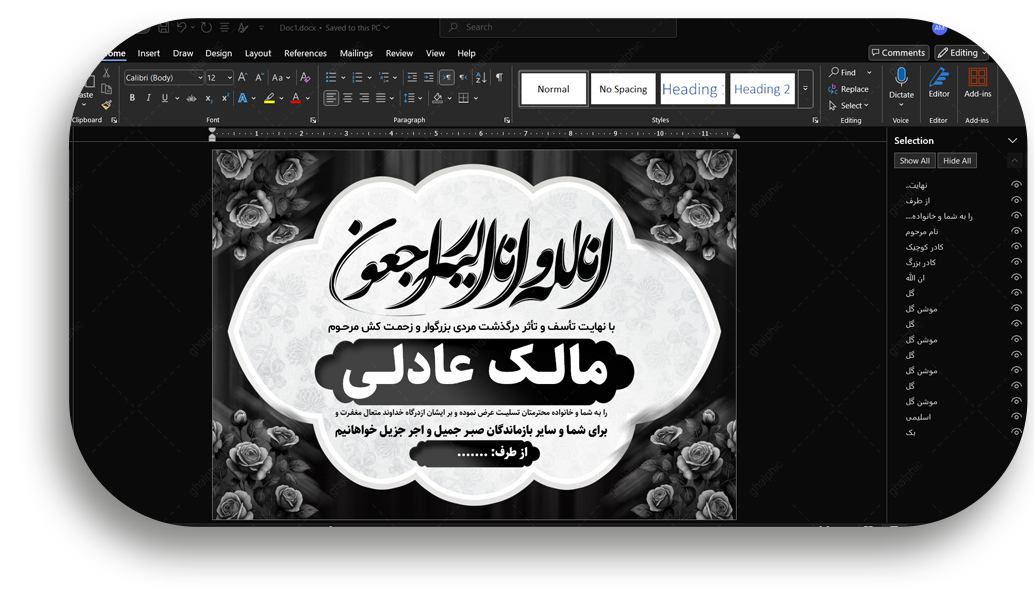Launch the Editor proofing tool

938,82
